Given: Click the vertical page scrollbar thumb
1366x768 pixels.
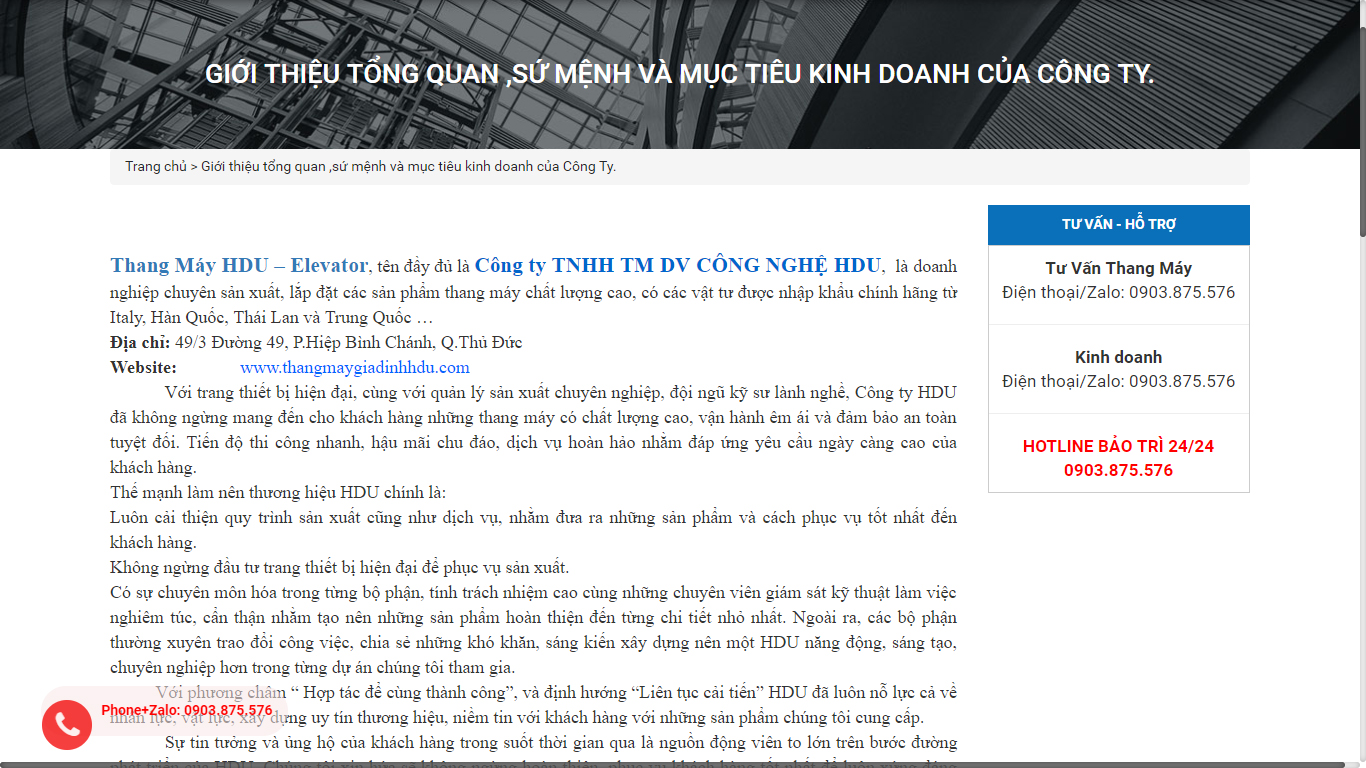Looking at the screenshot, I should click(1361, 130).
